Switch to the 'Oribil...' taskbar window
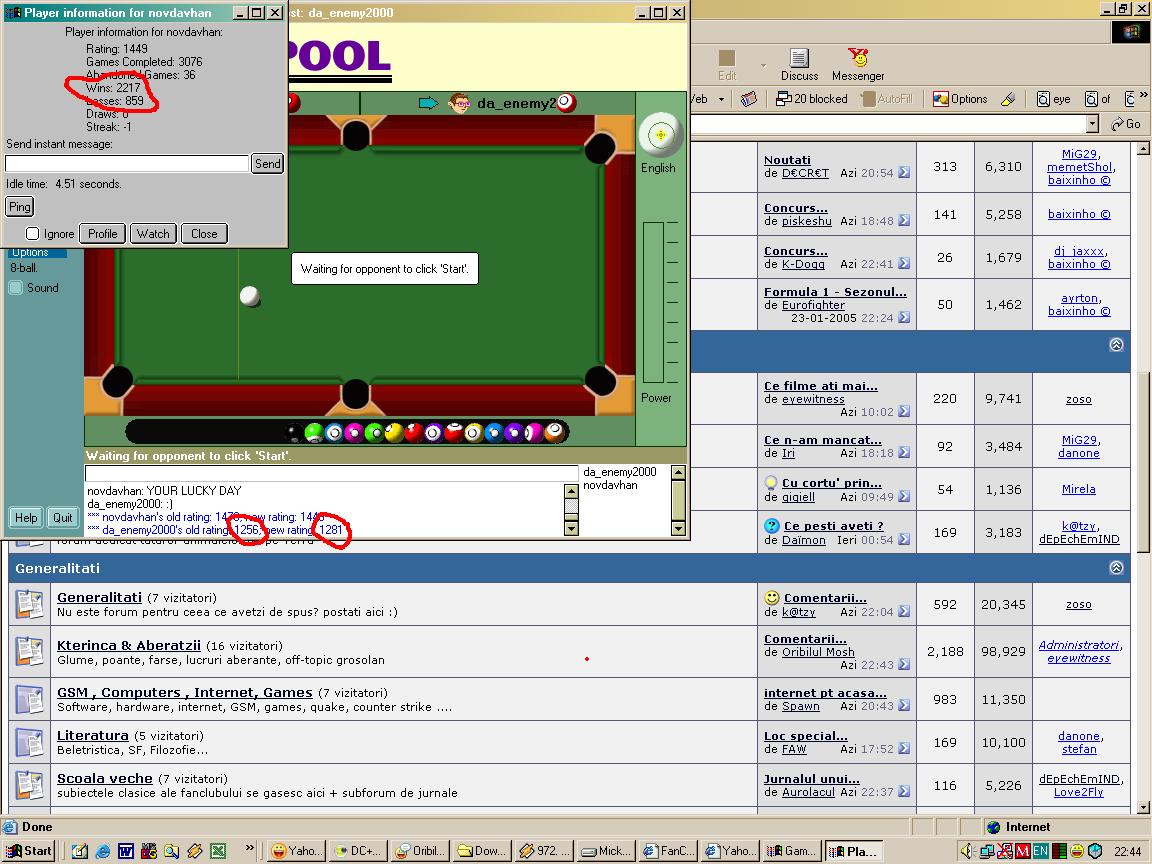 click(417, 851)
